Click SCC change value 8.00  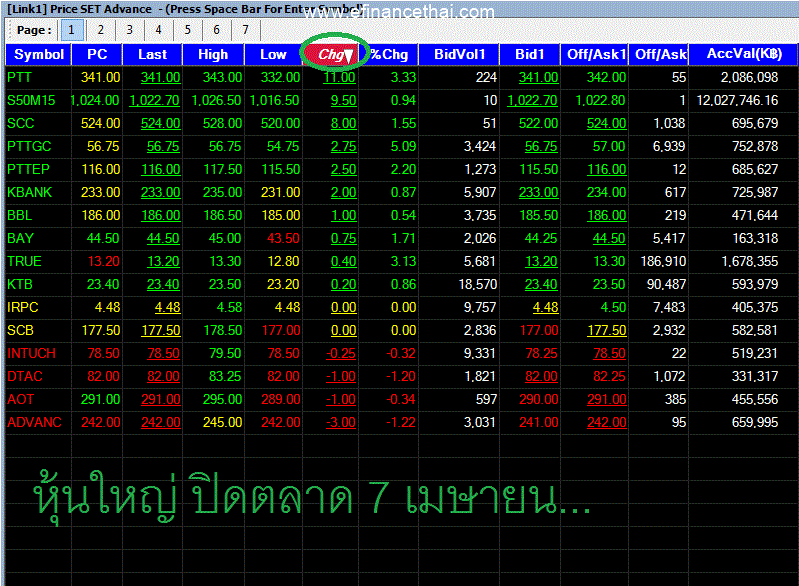343,123
